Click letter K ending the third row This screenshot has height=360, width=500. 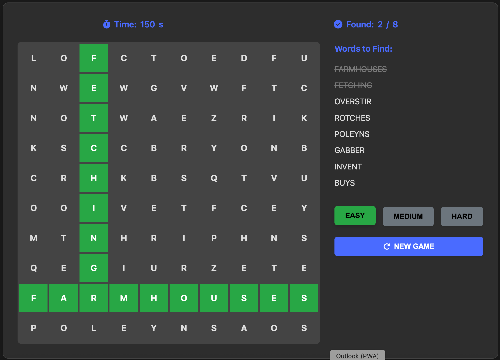pos(304,118)
